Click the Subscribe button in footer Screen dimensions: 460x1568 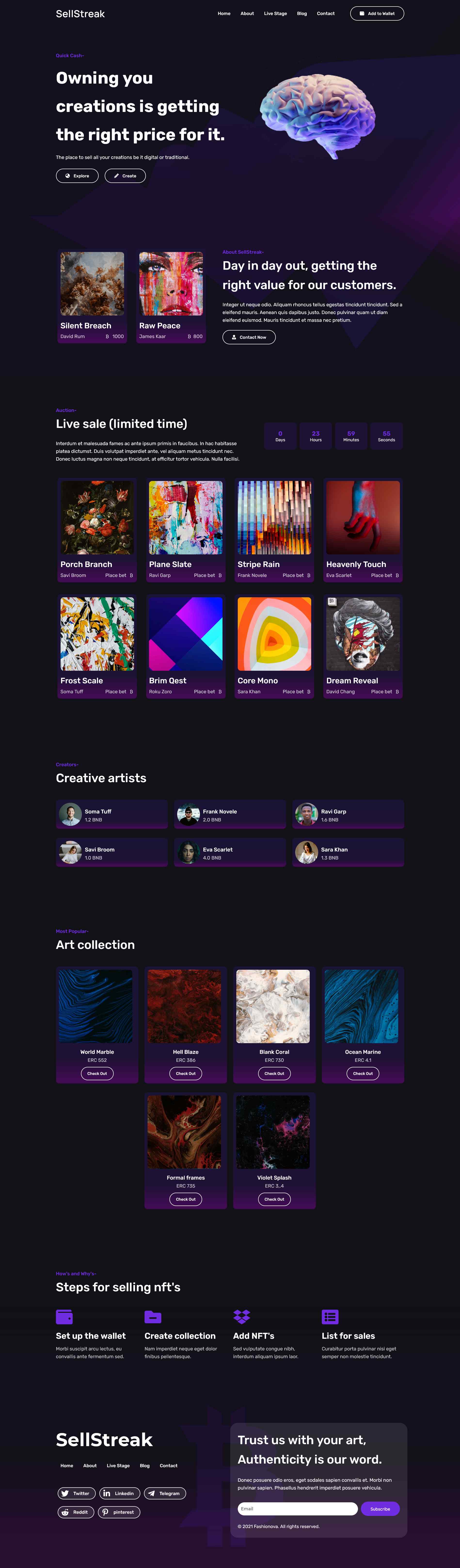point(380,1508)
